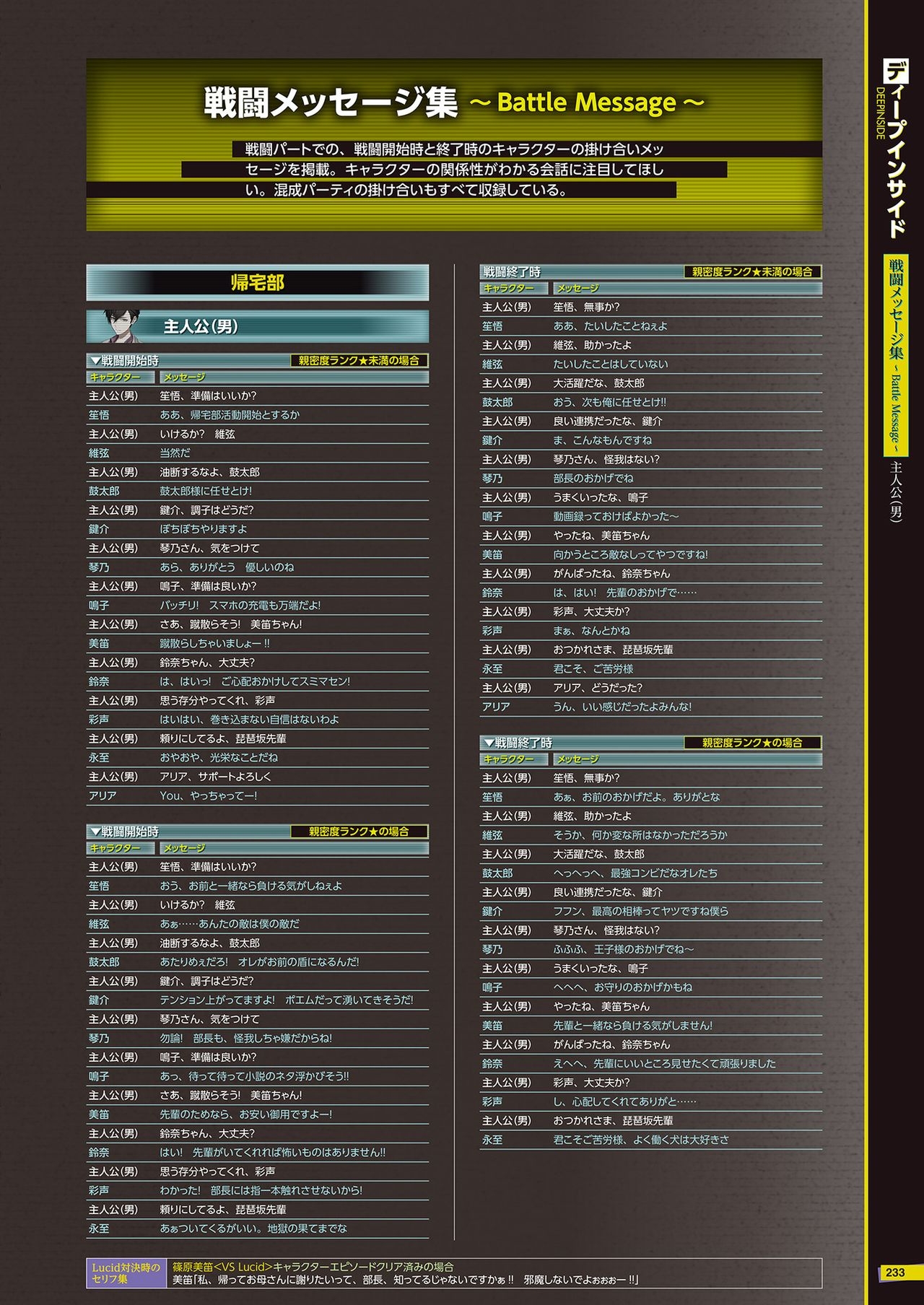The height and width of the screenshot is (1305, 924).
Task: Select reply "ああ、たいしたことねぇよ"
Action: [x=611, y=326]
